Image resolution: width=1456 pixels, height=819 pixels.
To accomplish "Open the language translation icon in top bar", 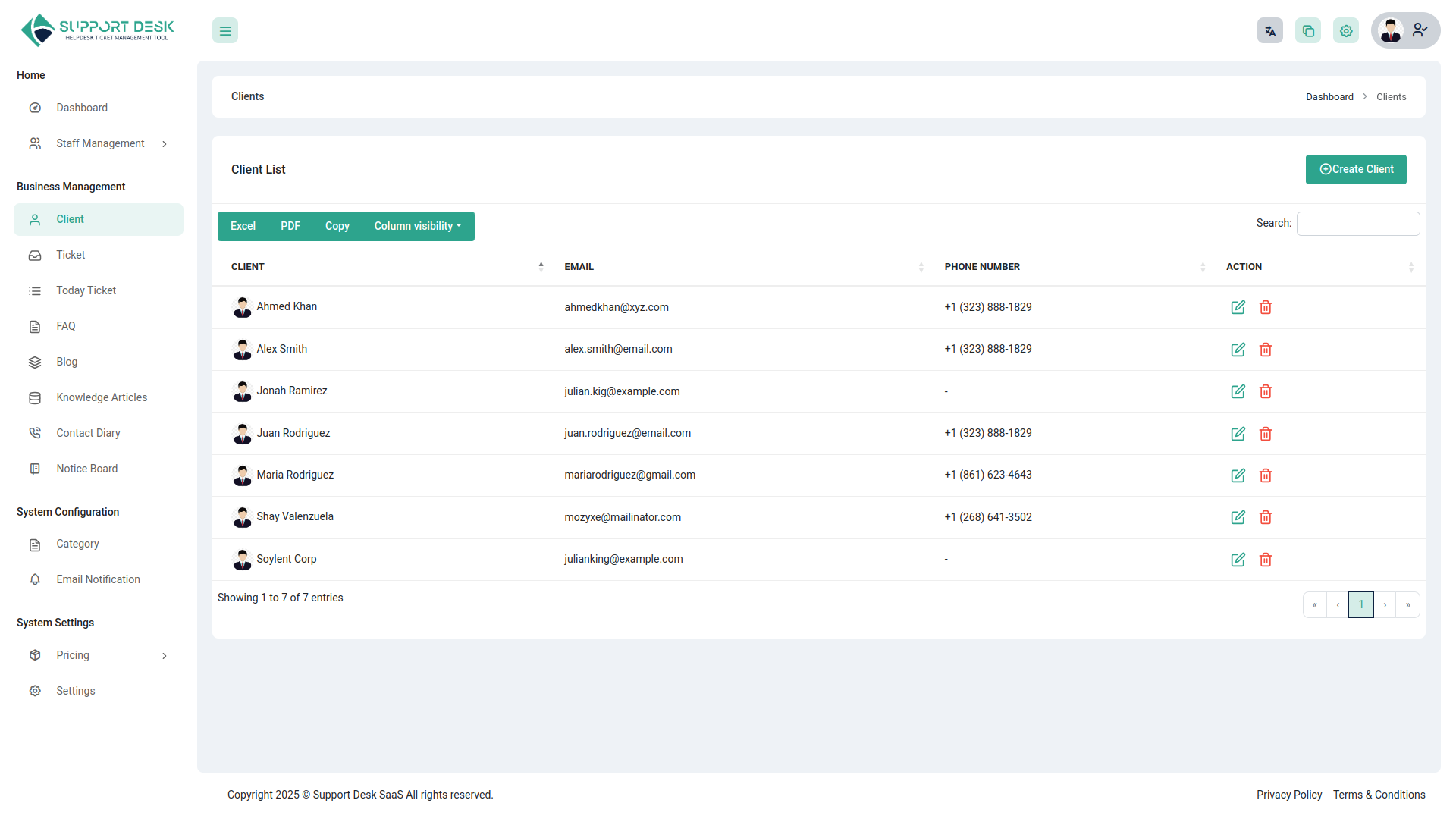I will pos(1270,30).
